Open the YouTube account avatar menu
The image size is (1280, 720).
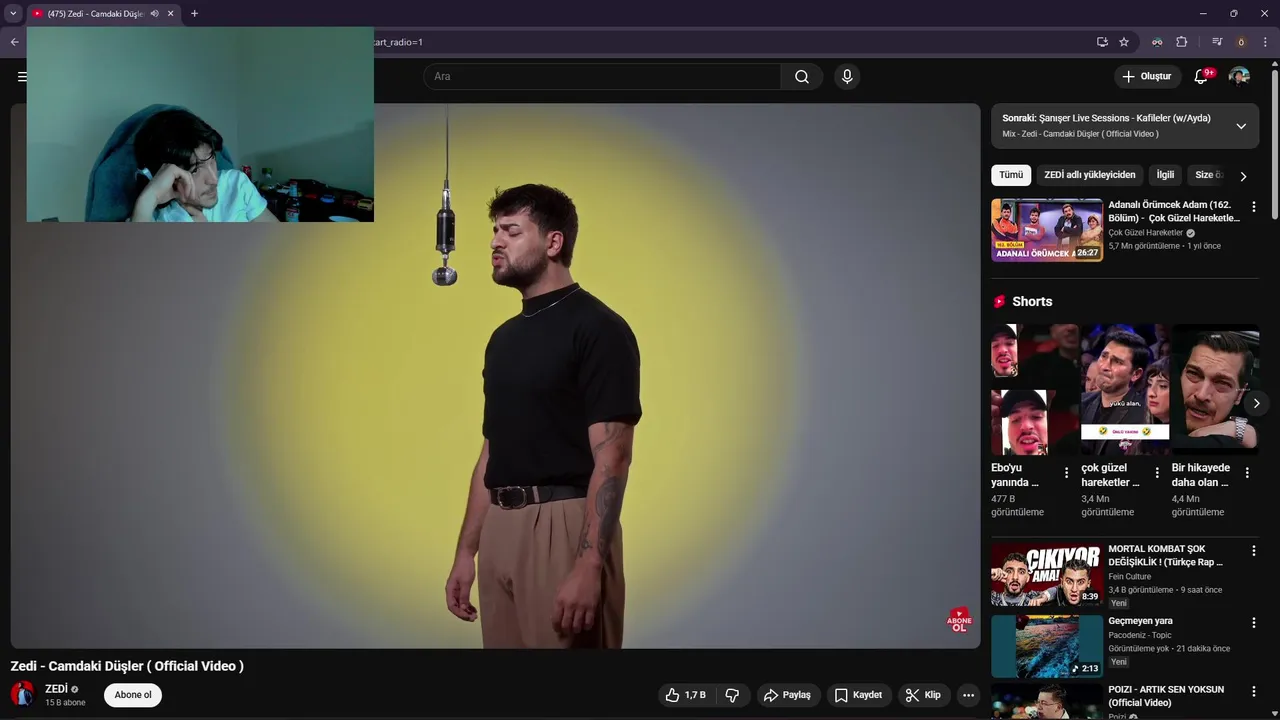[x=1239, y=77]
